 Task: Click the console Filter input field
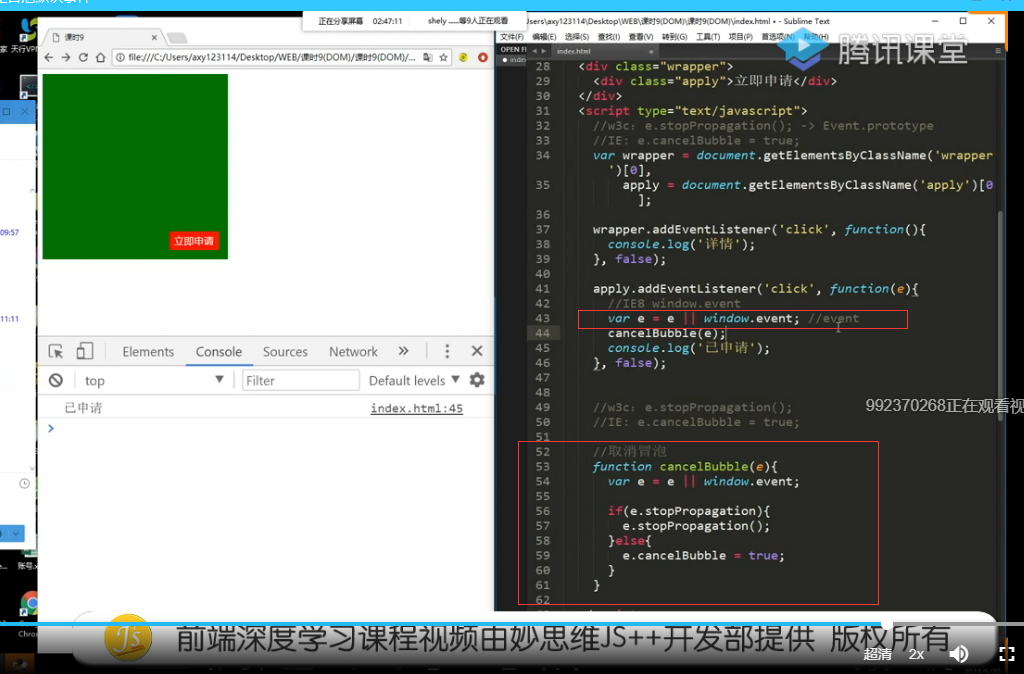[x=300, y=380]
